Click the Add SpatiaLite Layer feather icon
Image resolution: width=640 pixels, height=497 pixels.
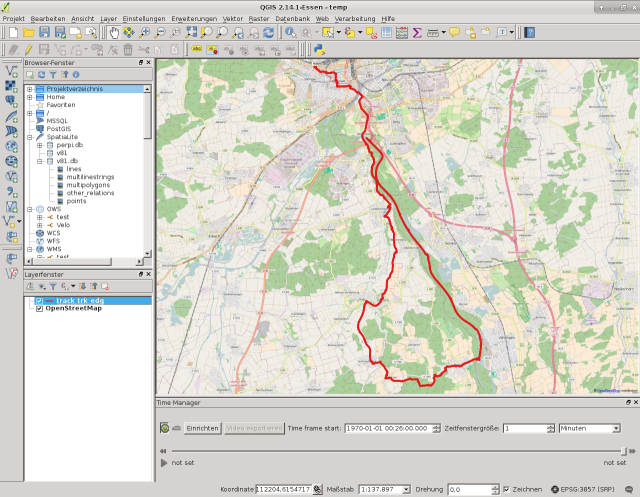click(11, 116)
